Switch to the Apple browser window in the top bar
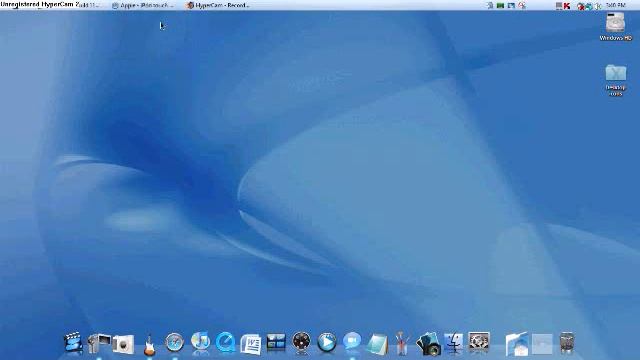640x360 pixels. (144, 5)
